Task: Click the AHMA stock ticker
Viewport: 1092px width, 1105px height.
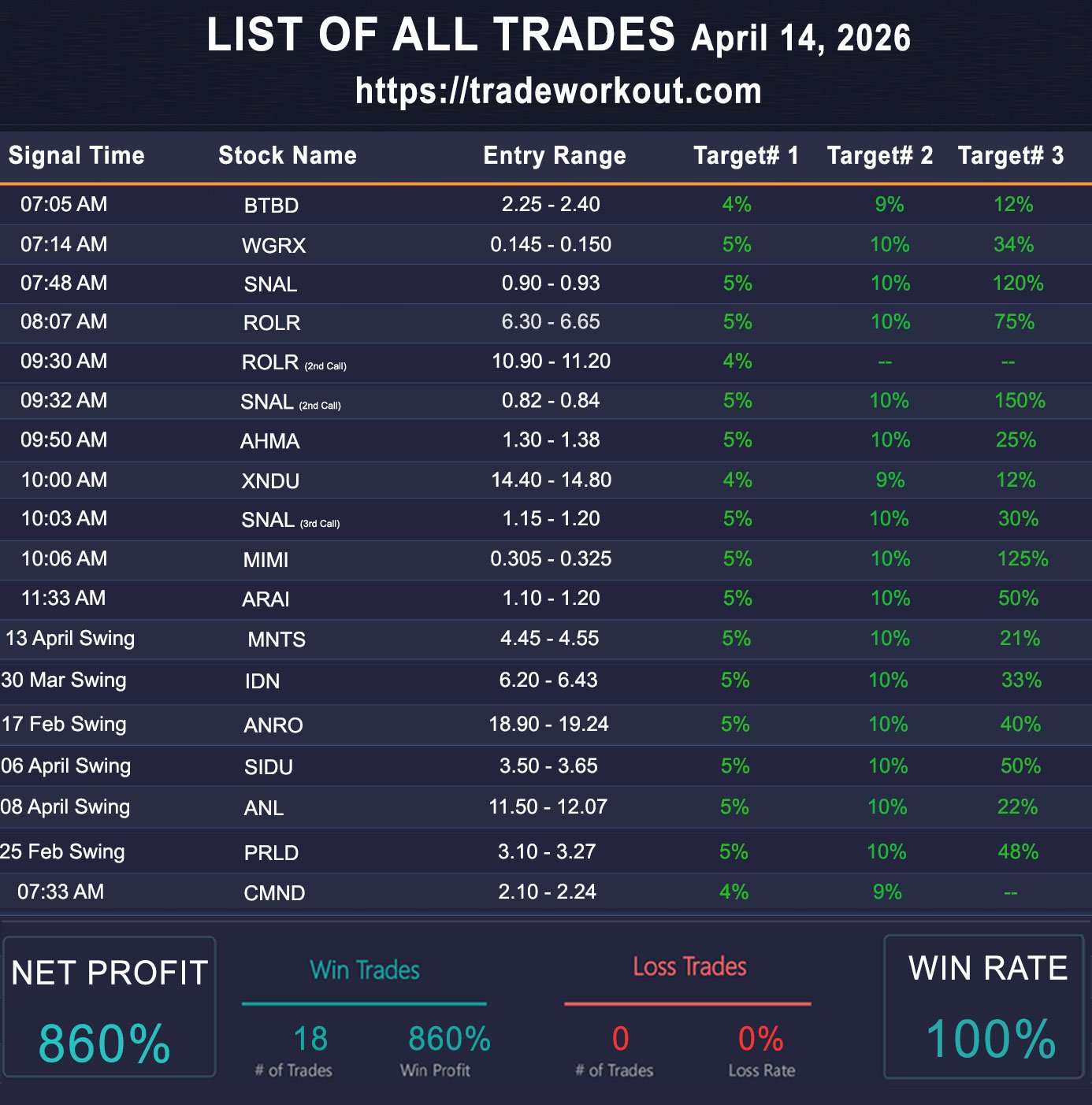Action: (269, 441)
